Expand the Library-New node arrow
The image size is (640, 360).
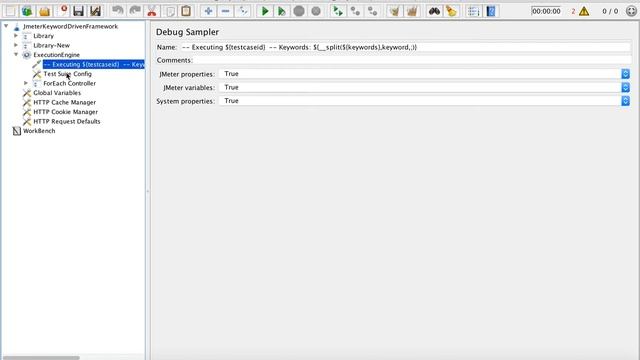tap(16, 45)
